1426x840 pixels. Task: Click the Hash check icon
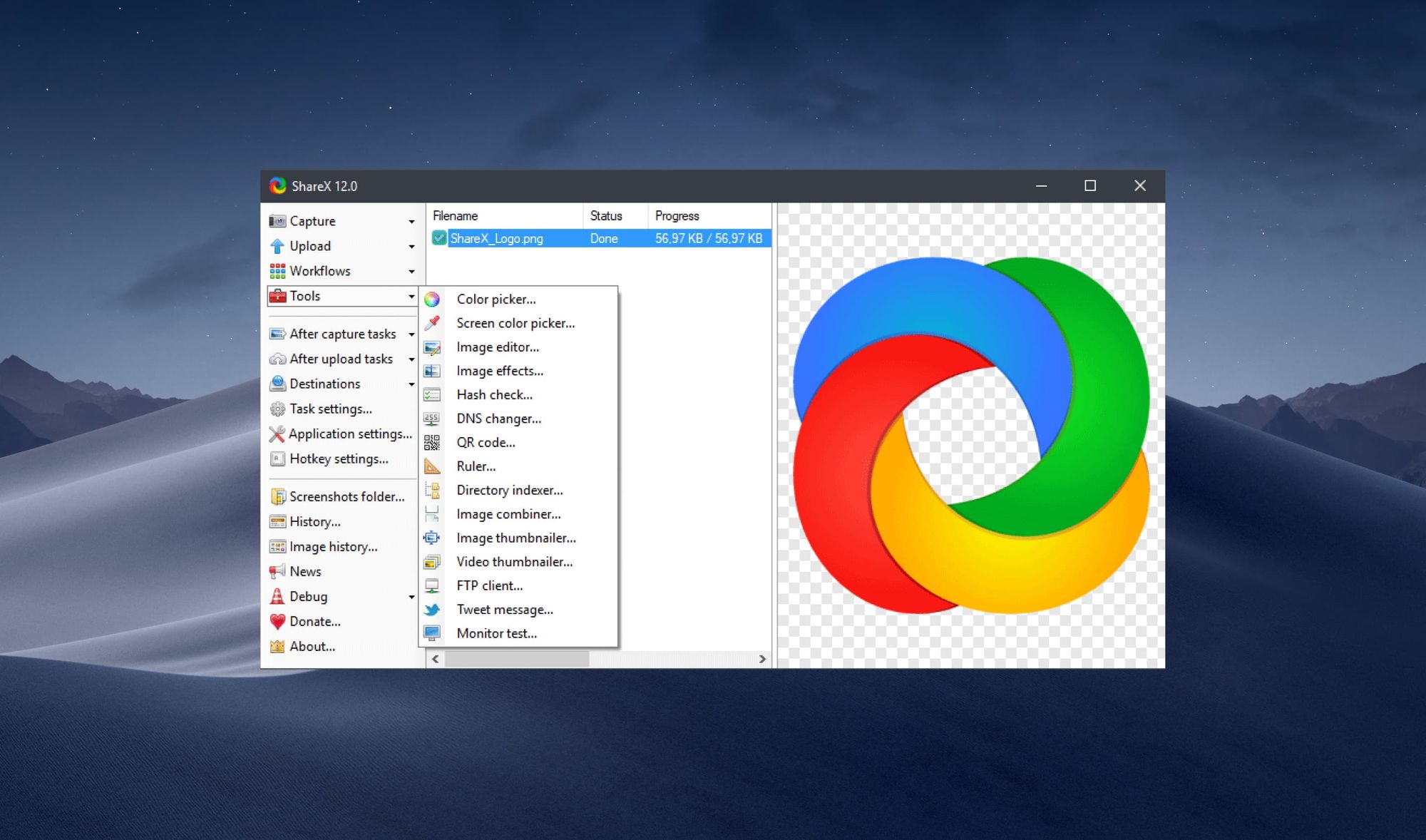point(432,395)
